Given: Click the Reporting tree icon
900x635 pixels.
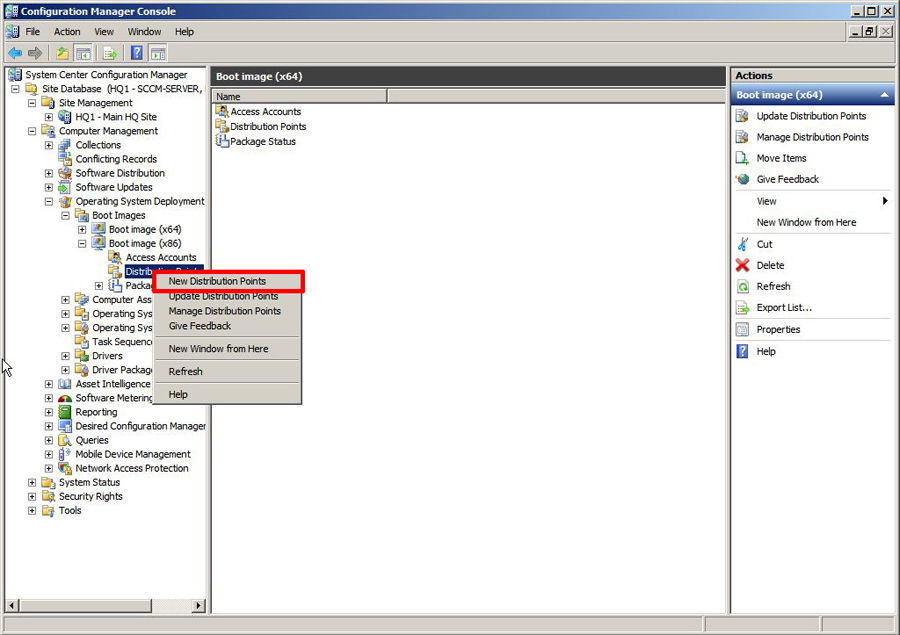Looking at the screenshot, I should pos(65,412).
